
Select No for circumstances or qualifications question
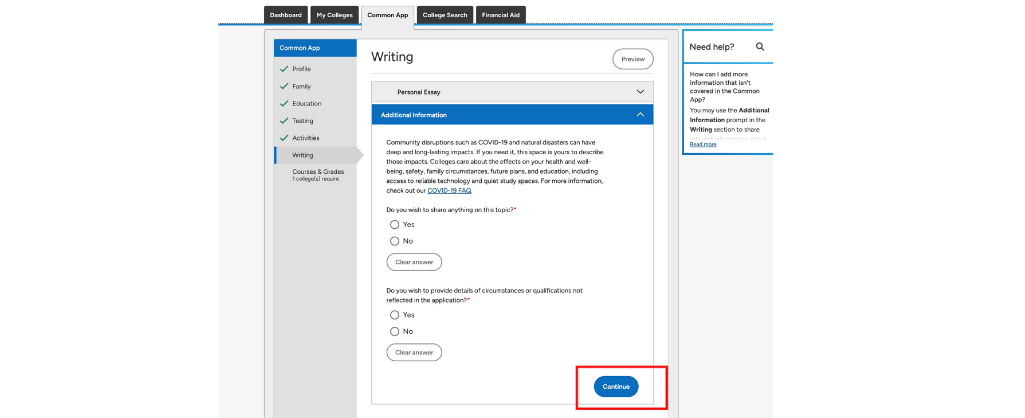tap(394, 332)
